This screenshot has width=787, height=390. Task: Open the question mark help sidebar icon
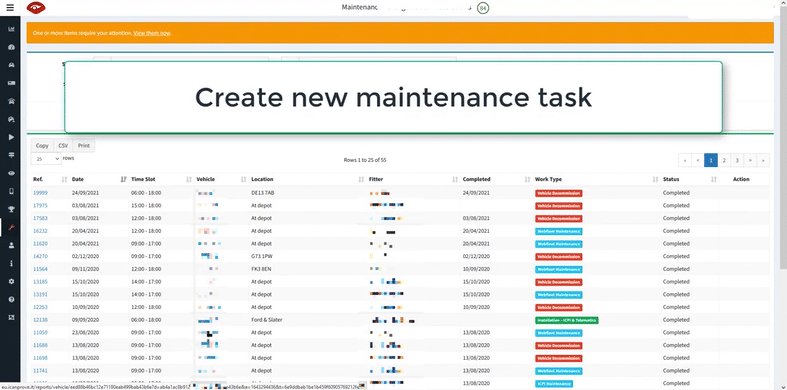click(11, 299)
